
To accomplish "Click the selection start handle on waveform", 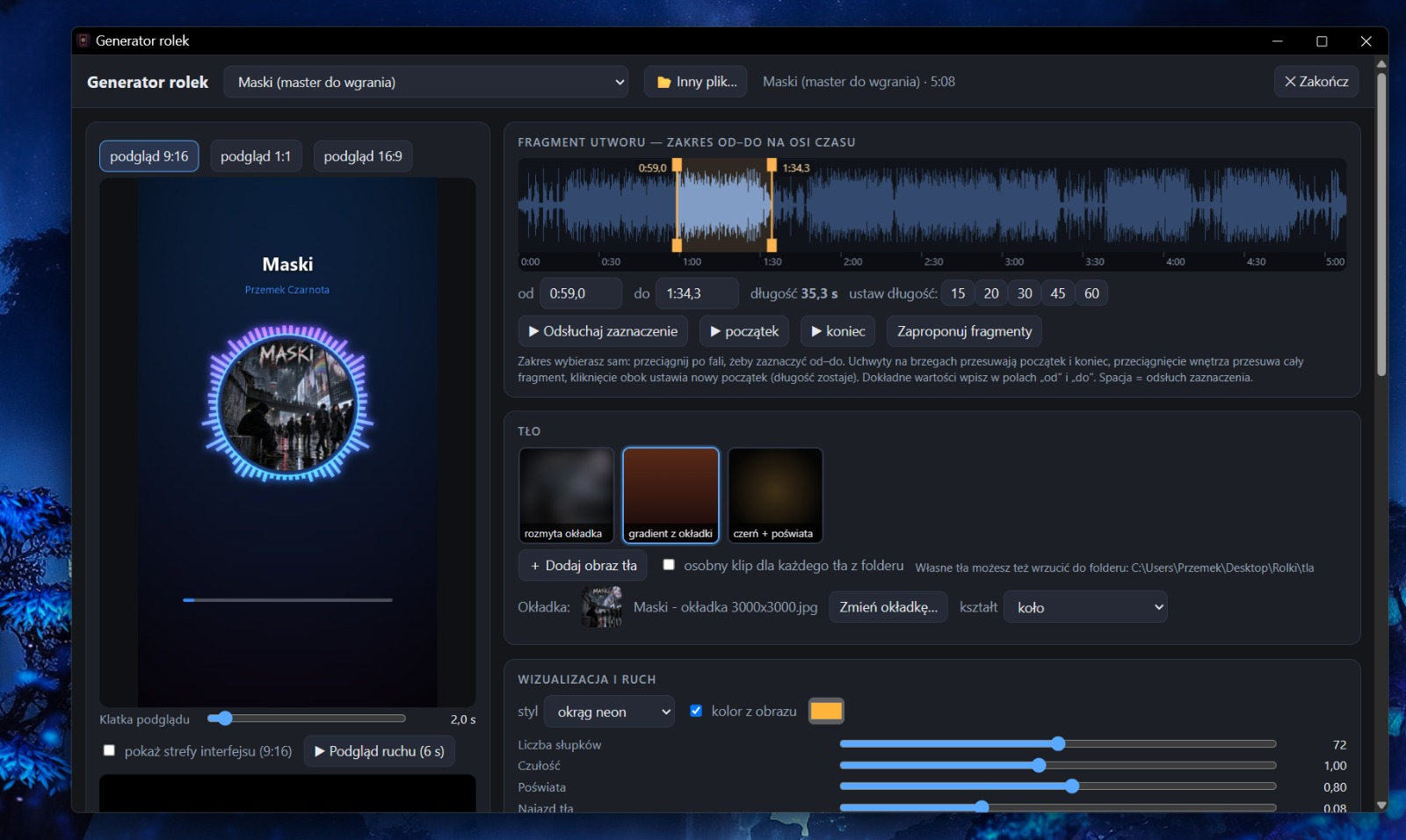I will pyautogui.click(x=677, y=206).
